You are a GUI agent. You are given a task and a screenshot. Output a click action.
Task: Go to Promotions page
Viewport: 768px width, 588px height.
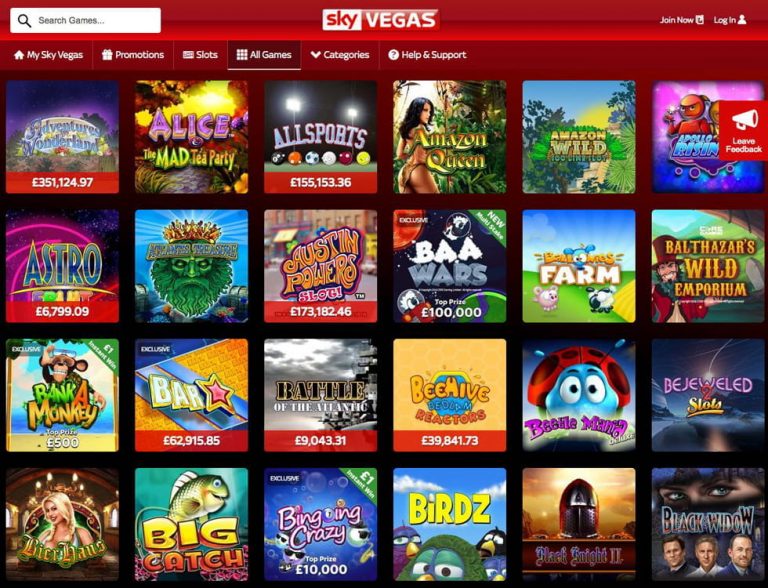click(133, 55)
